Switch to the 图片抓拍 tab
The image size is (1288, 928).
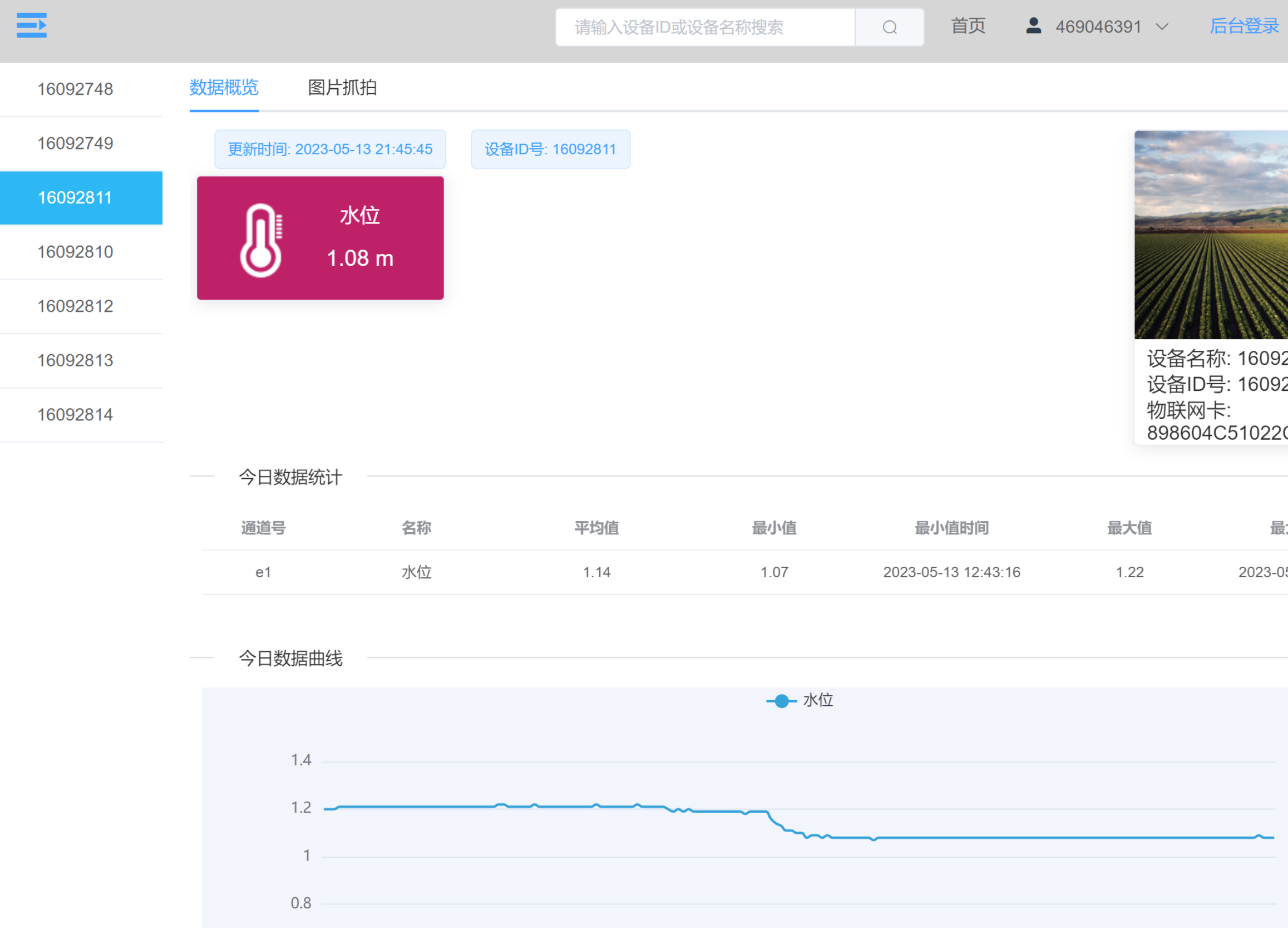tap(342, 87)
